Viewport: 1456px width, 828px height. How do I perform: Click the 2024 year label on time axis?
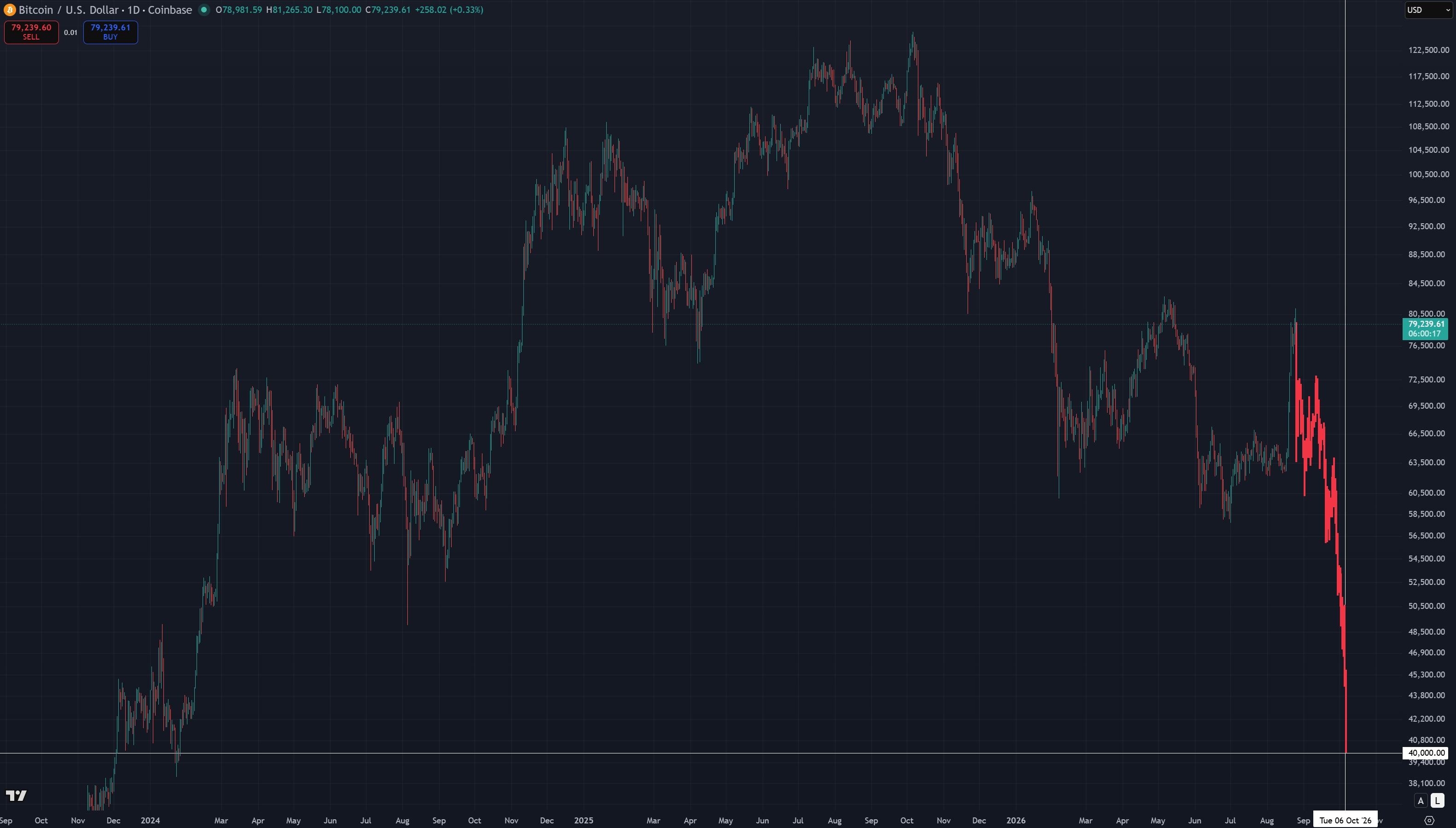(x=150, y=821)
